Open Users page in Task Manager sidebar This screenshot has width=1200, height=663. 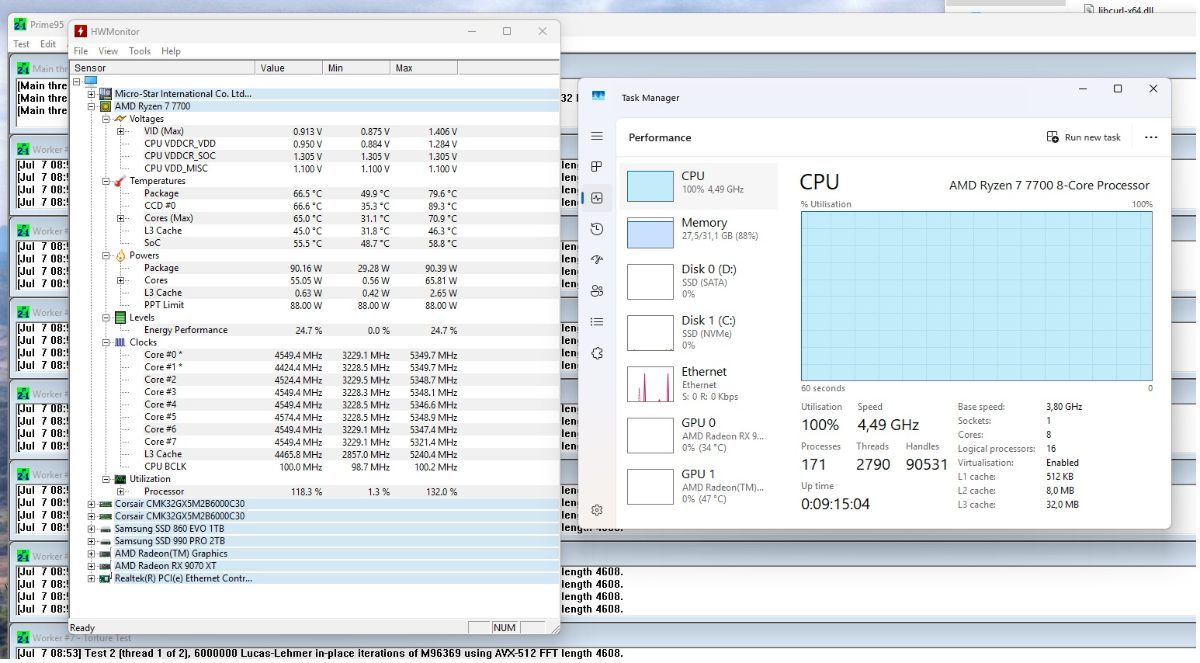(x=597, y=291)
